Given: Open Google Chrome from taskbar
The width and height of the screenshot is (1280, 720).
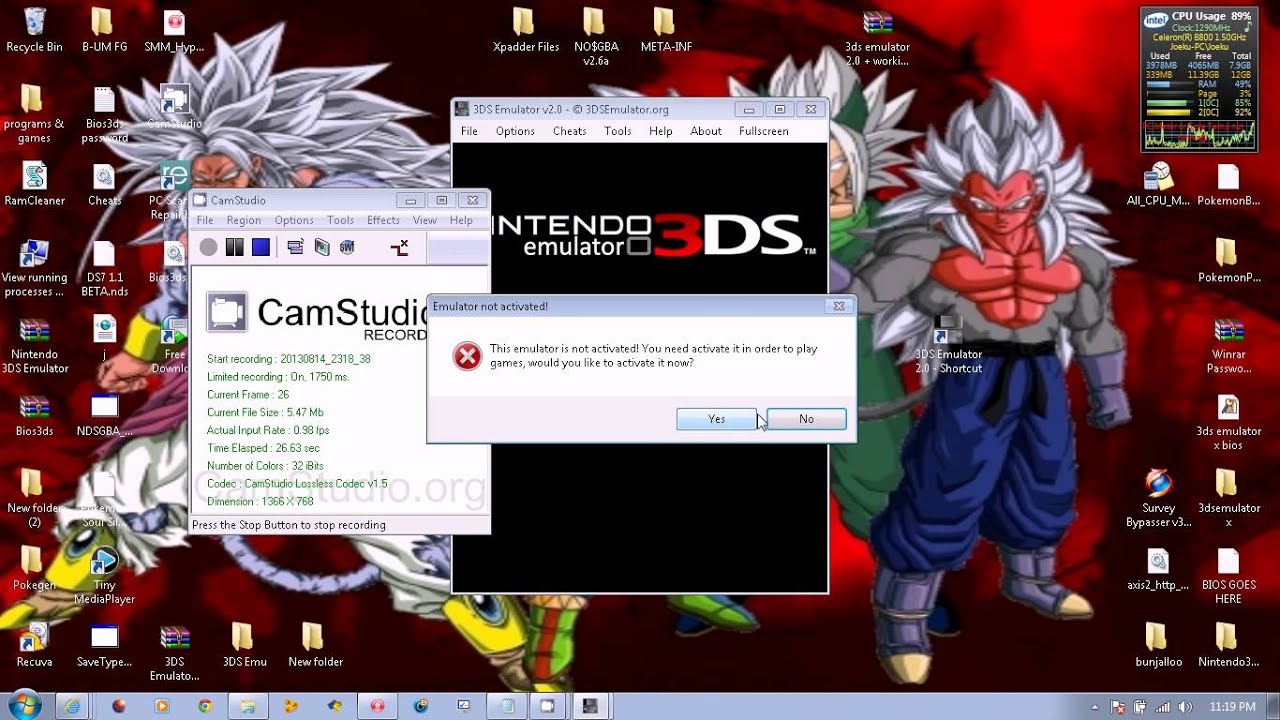Looking at the screenshot, I should [x=204, y=706].
